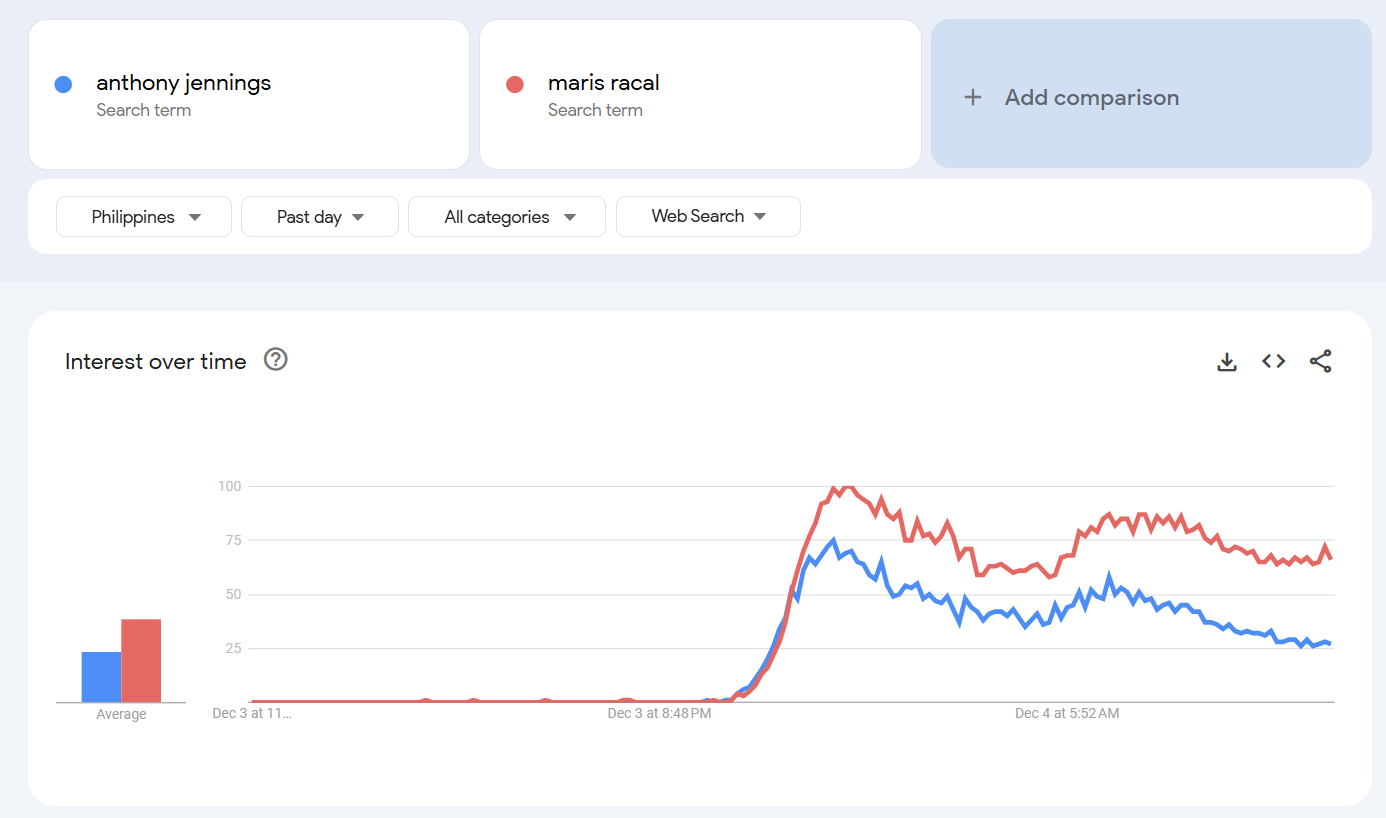Click the embed code icon
Viewport: 1386px width, 818px height.
click(1273, 362)
